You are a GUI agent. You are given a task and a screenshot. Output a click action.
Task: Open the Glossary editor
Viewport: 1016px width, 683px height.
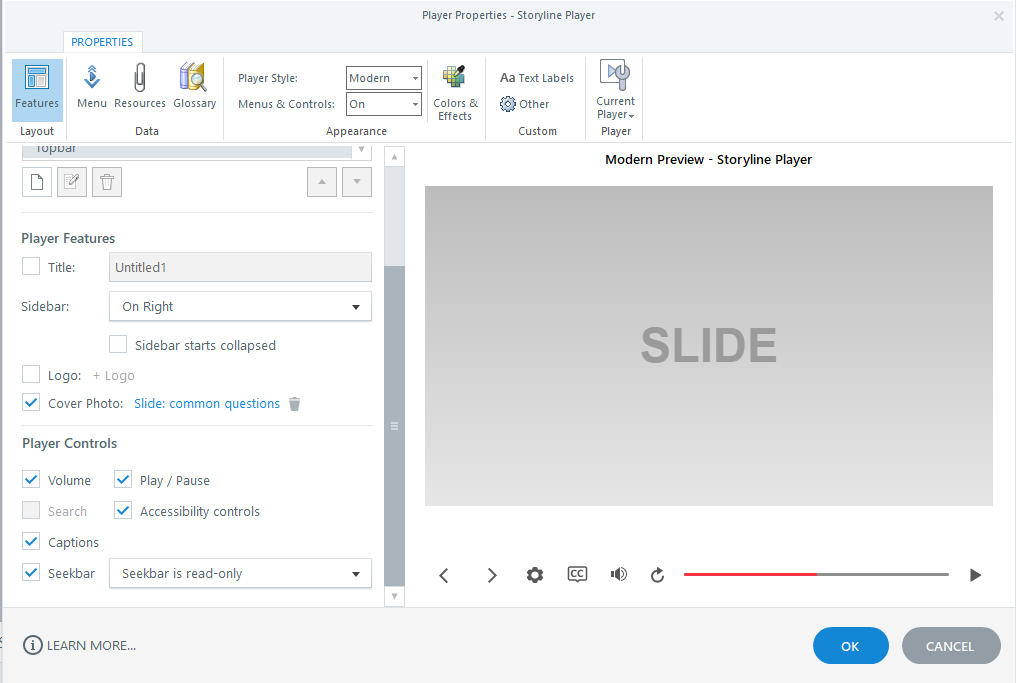[194, 87]
